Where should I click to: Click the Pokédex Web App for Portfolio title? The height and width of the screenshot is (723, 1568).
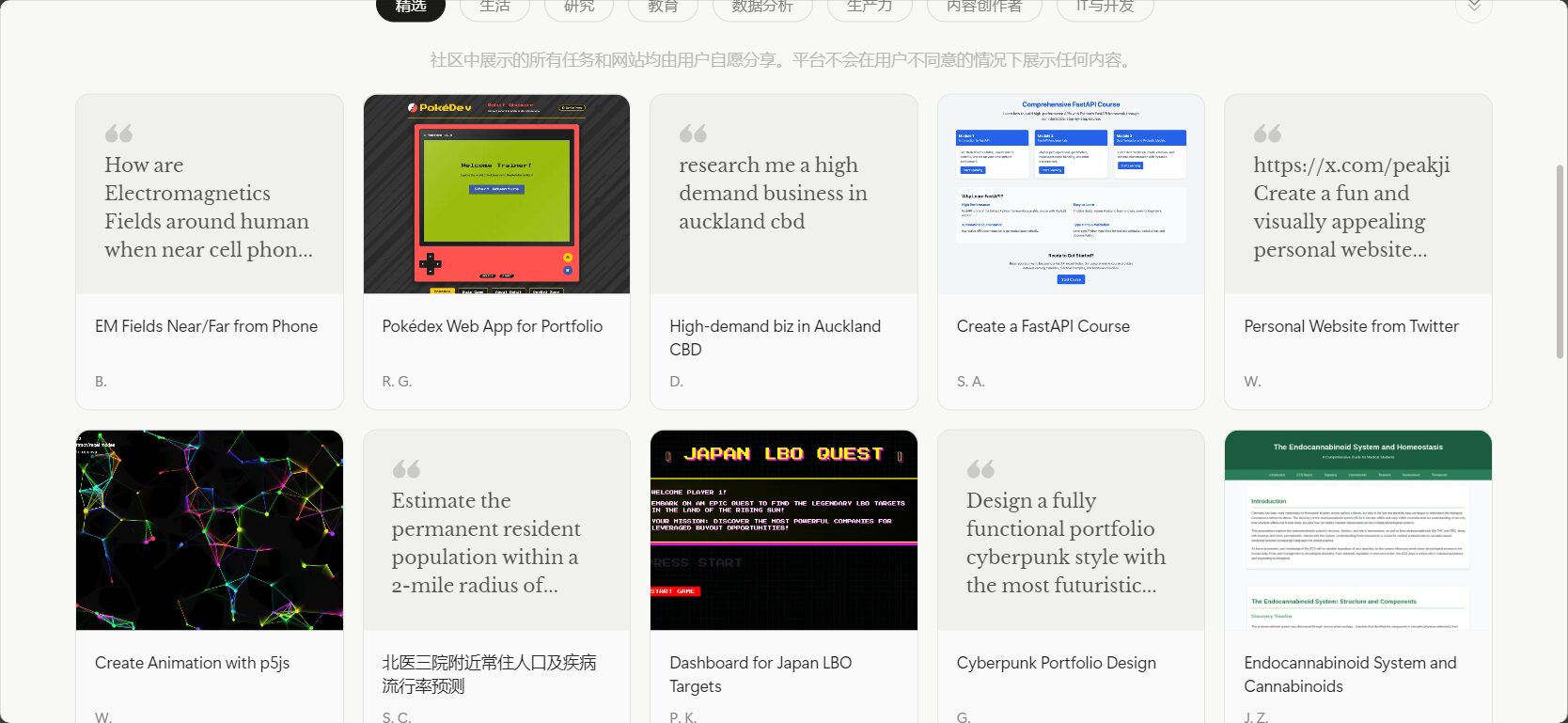pyautogui.click(x=492, y=326)
